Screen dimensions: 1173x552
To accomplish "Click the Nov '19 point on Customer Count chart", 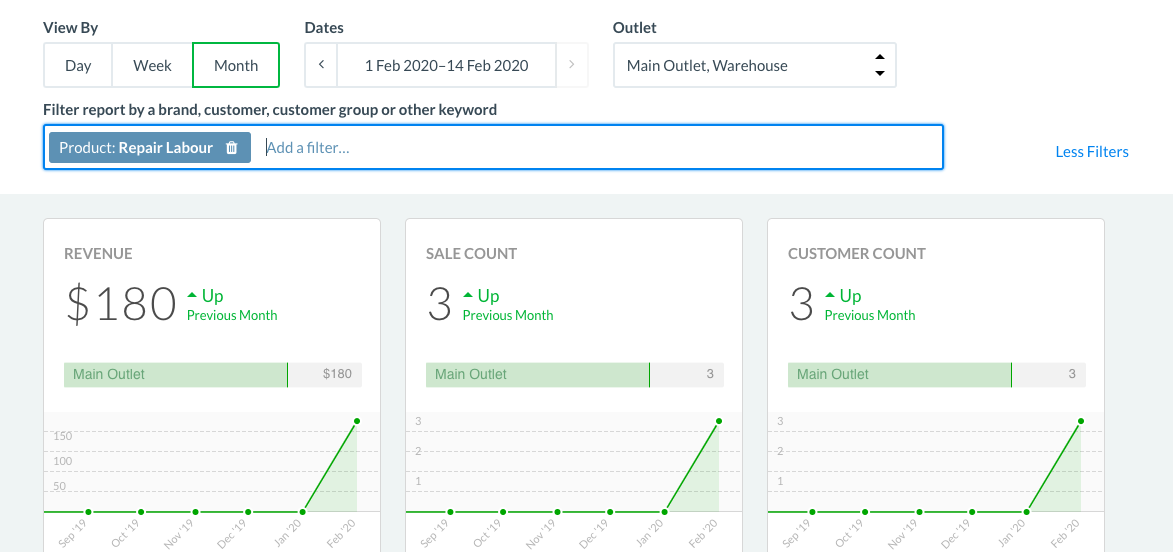I will tap(919, 512).
